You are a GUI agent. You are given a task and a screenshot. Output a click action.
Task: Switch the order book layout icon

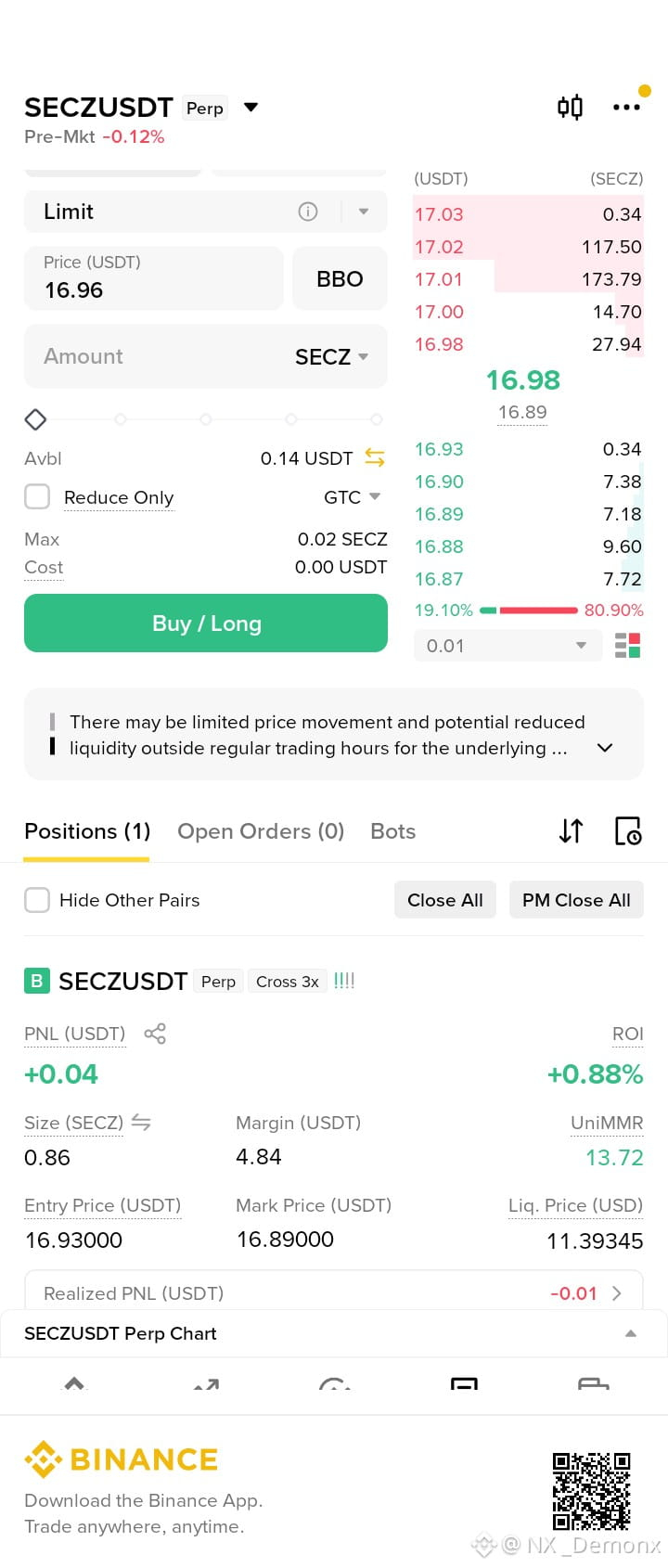[x=628, y=645]
